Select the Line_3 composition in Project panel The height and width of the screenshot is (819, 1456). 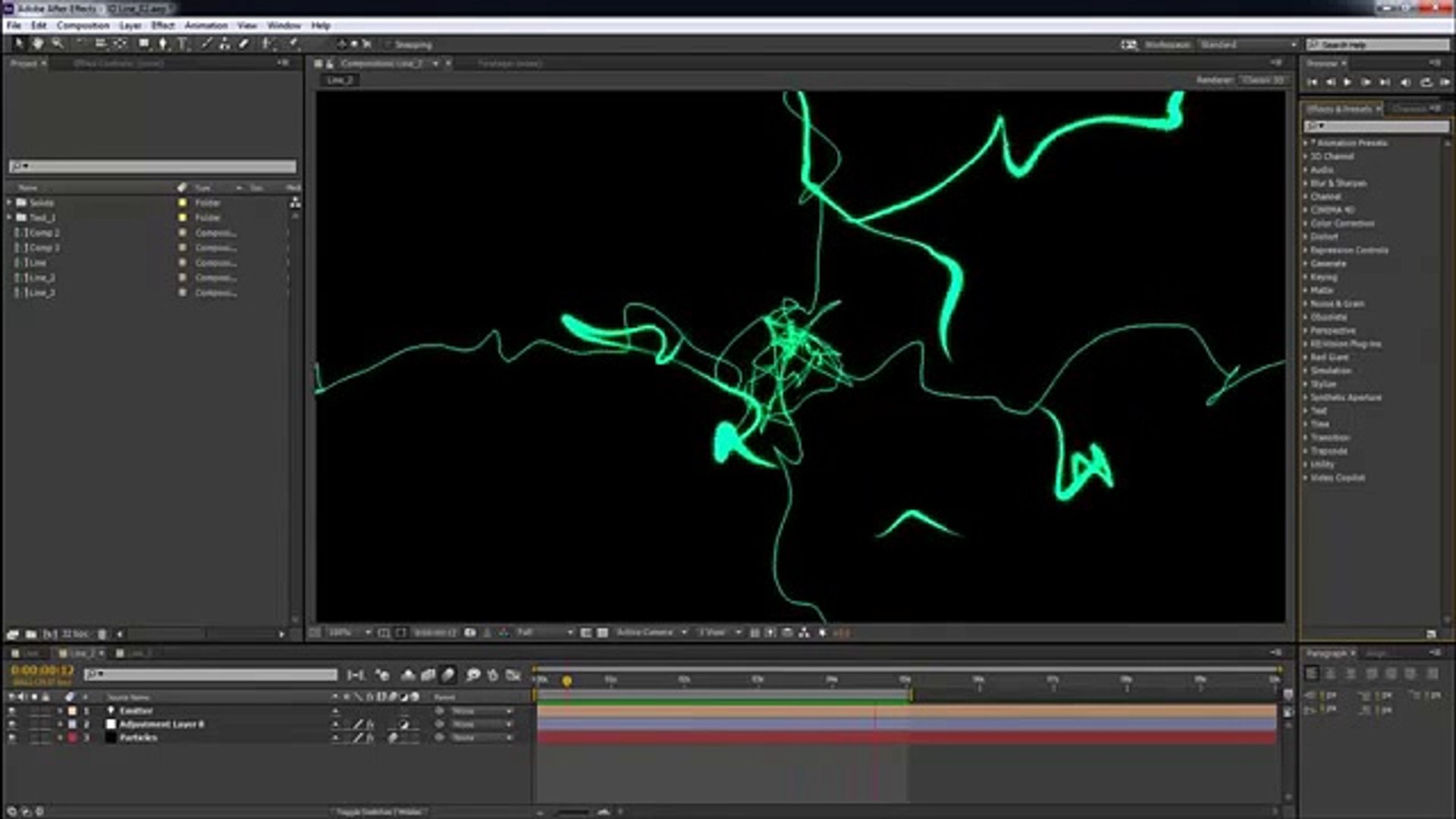click(x=42, y=293)
